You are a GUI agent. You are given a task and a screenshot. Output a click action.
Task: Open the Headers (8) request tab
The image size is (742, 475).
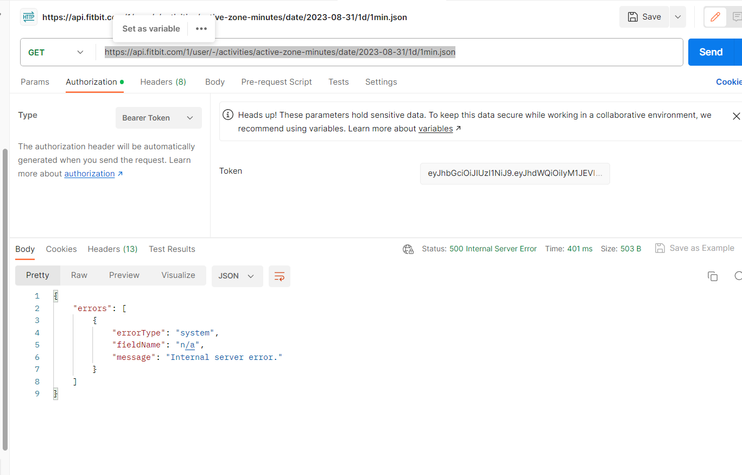(163, 82)
